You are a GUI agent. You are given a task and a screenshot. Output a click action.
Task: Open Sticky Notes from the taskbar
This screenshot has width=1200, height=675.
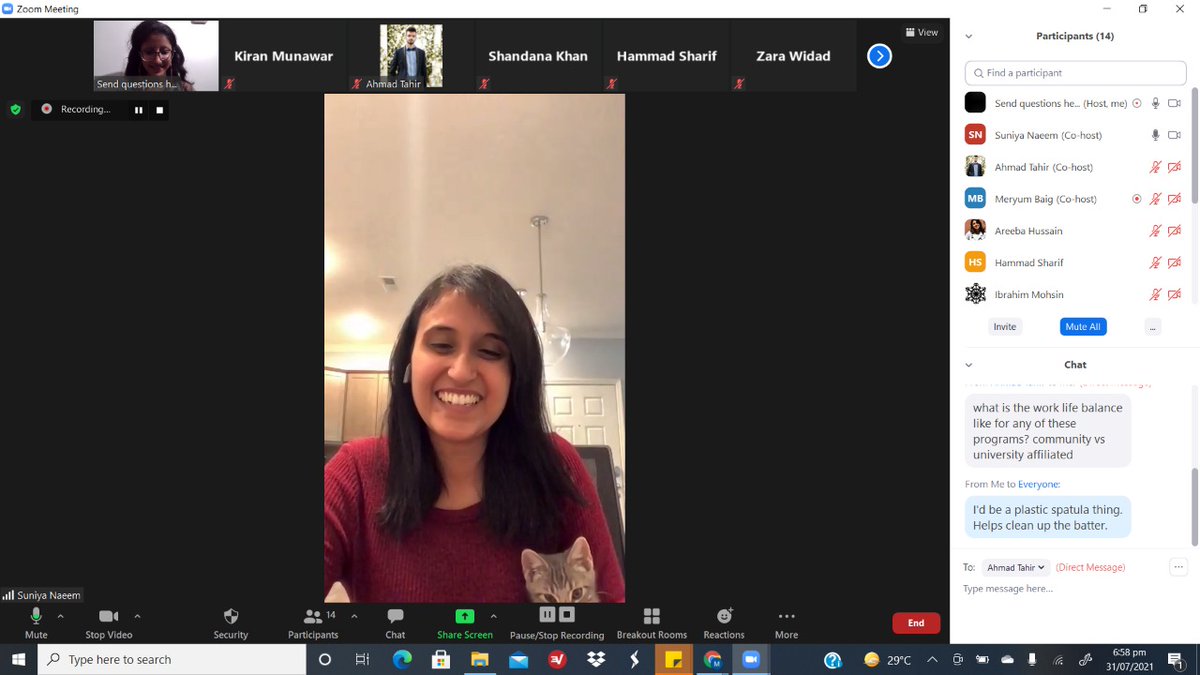[674, 659]
